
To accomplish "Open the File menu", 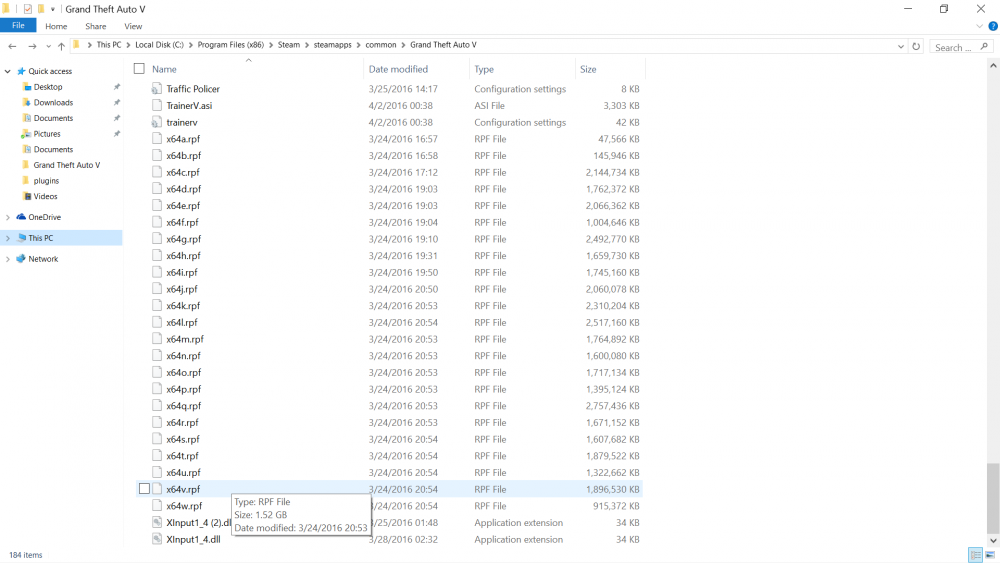I will pyautogui.click(x=18, y=26).
